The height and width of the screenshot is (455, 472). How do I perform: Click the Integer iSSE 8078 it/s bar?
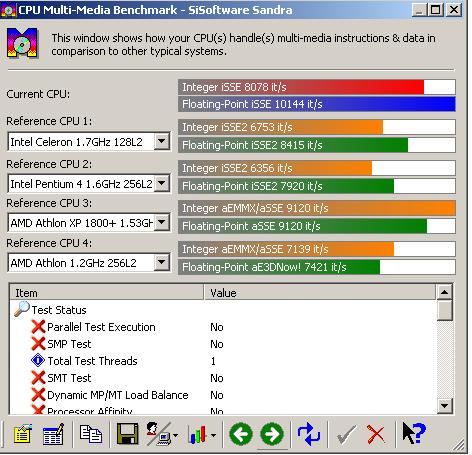[317, 87]
